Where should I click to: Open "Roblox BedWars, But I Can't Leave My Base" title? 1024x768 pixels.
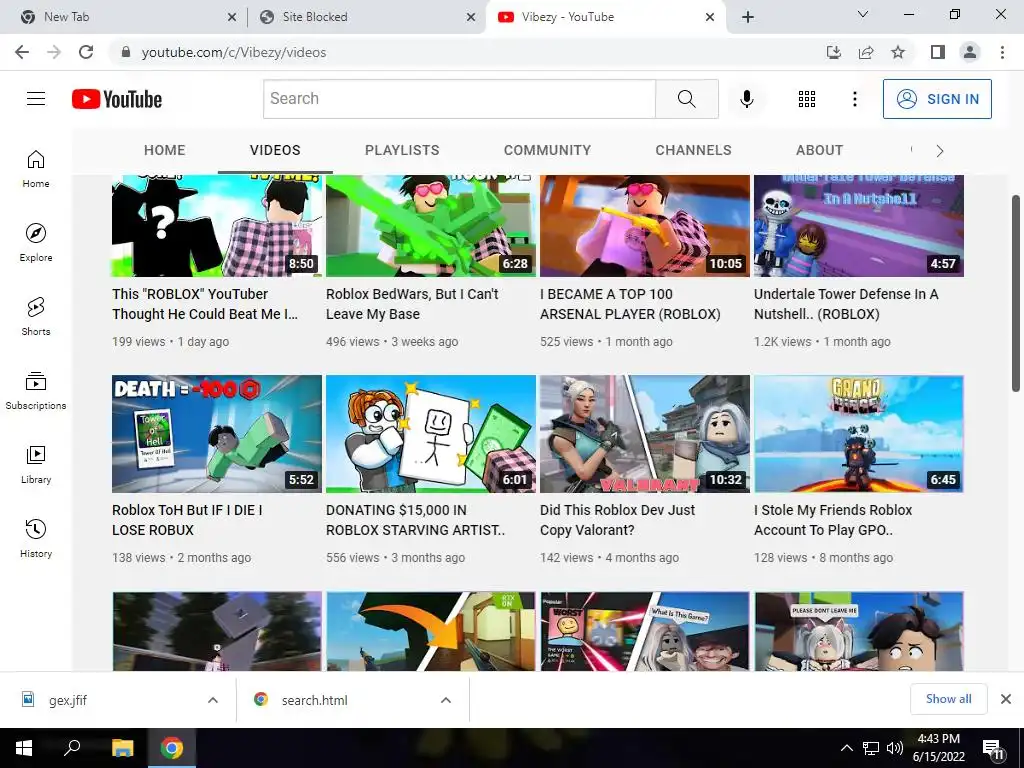coord(412,304)
